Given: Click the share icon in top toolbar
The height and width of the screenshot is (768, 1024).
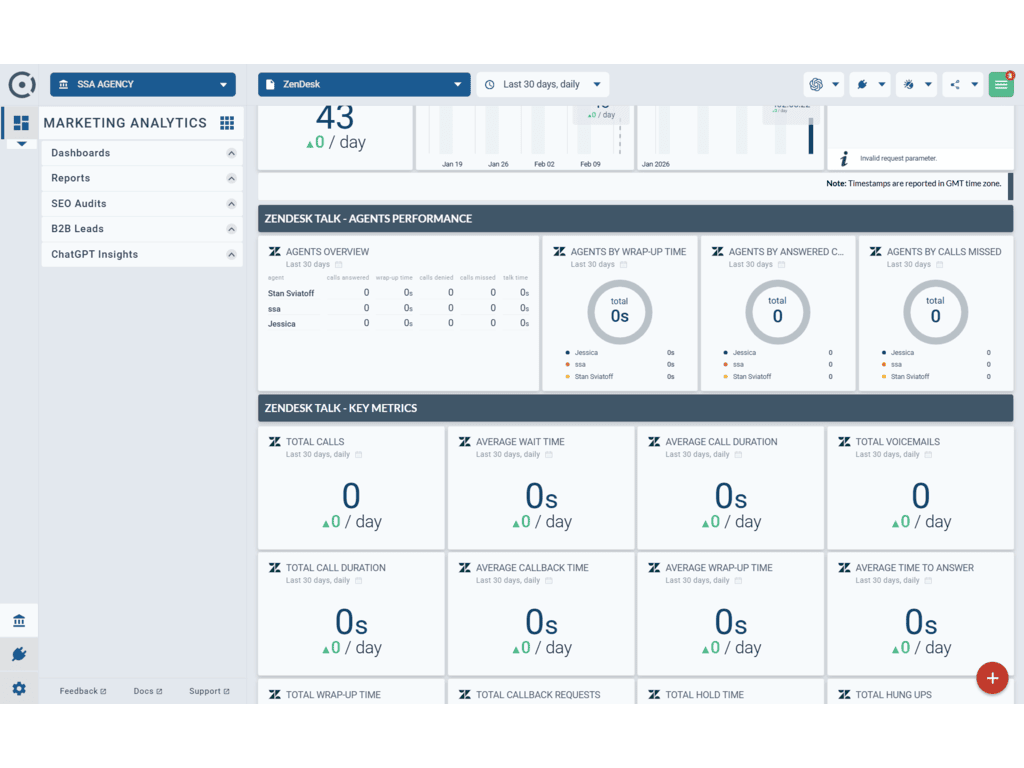Looking at the screenshot, I should (955, 85).
